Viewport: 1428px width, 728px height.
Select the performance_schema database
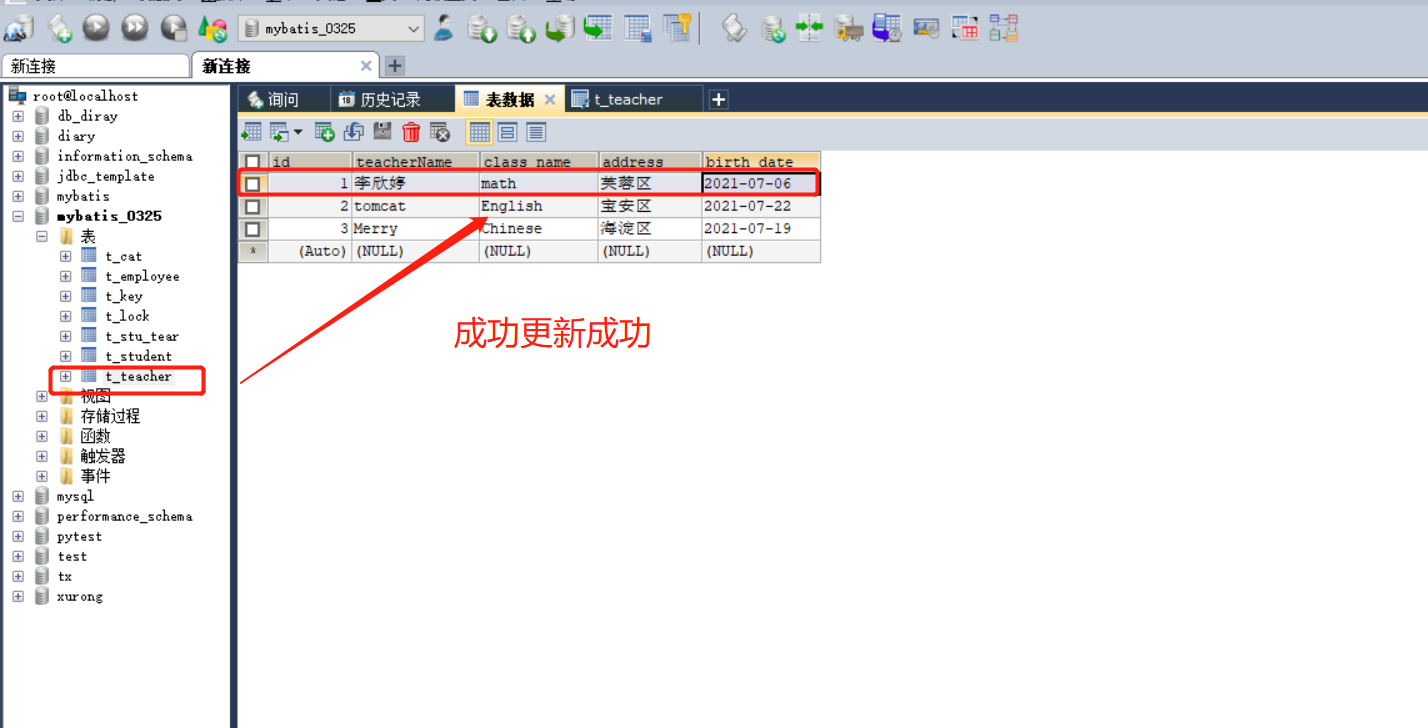click(125, 516)
